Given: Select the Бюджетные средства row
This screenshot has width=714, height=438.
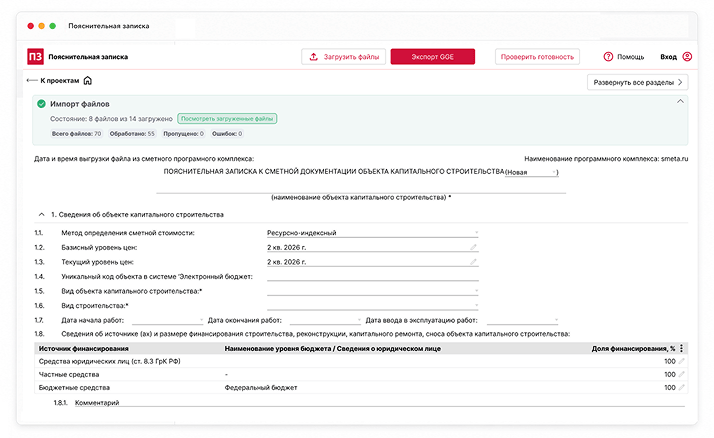Looking at the screenshot, I should (x=361, y=387).
